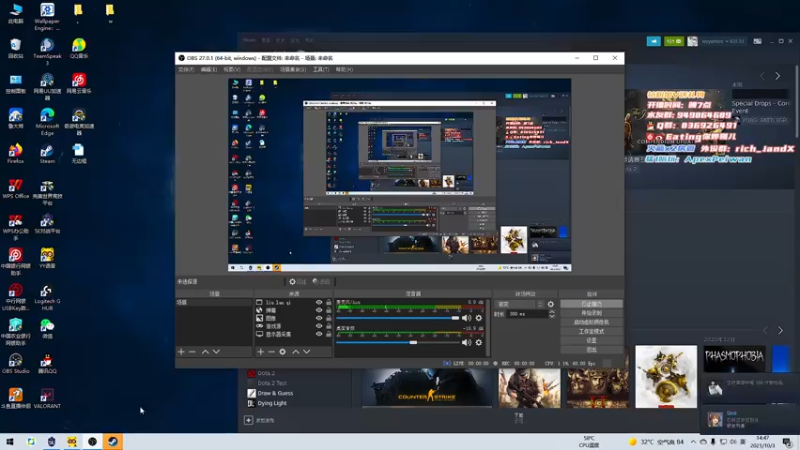800x450 pixels.
Task: Go to next Steam shelf item near Phasmophobia
Action: 781,331
